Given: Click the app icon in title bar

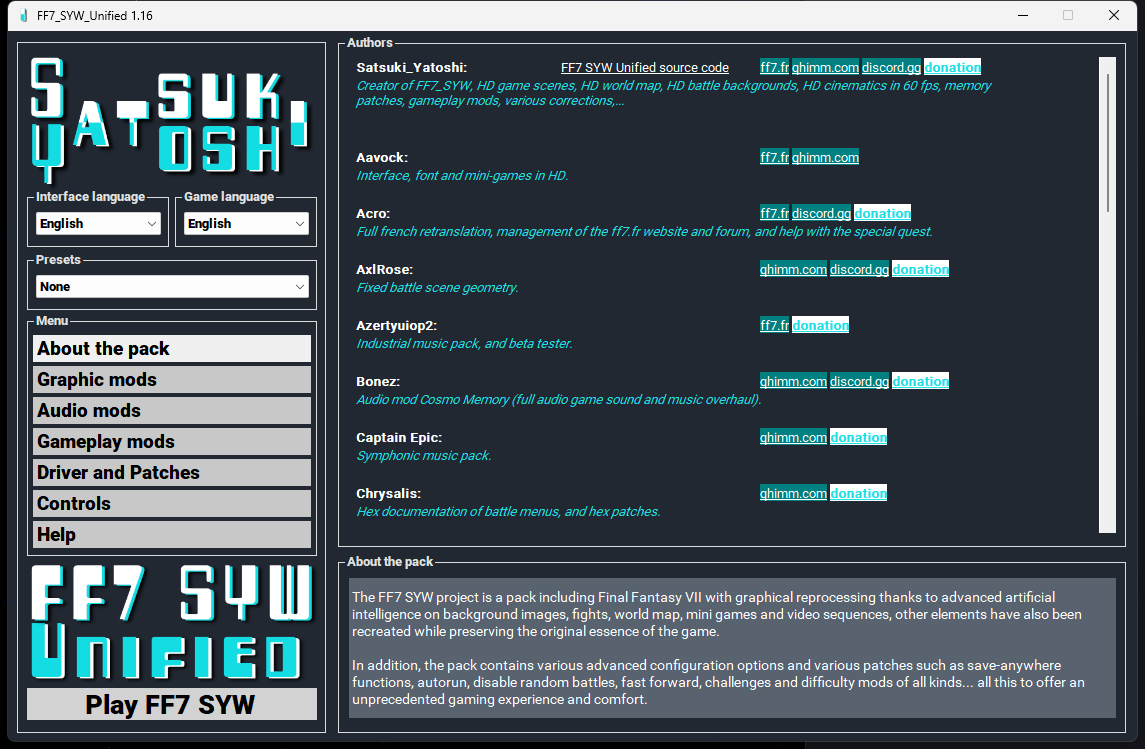Looking at the screenshot, I should [23, 15].
